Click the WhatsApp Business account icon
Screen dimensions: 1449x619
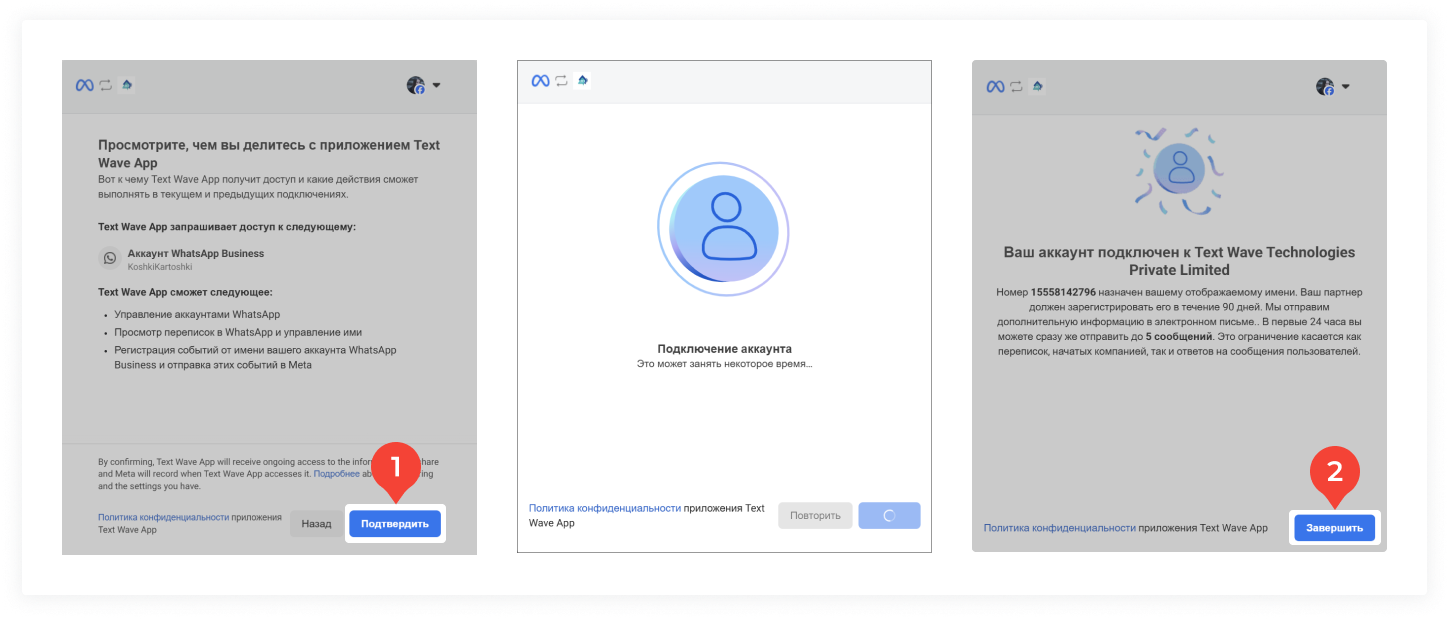tap(110, 259)
